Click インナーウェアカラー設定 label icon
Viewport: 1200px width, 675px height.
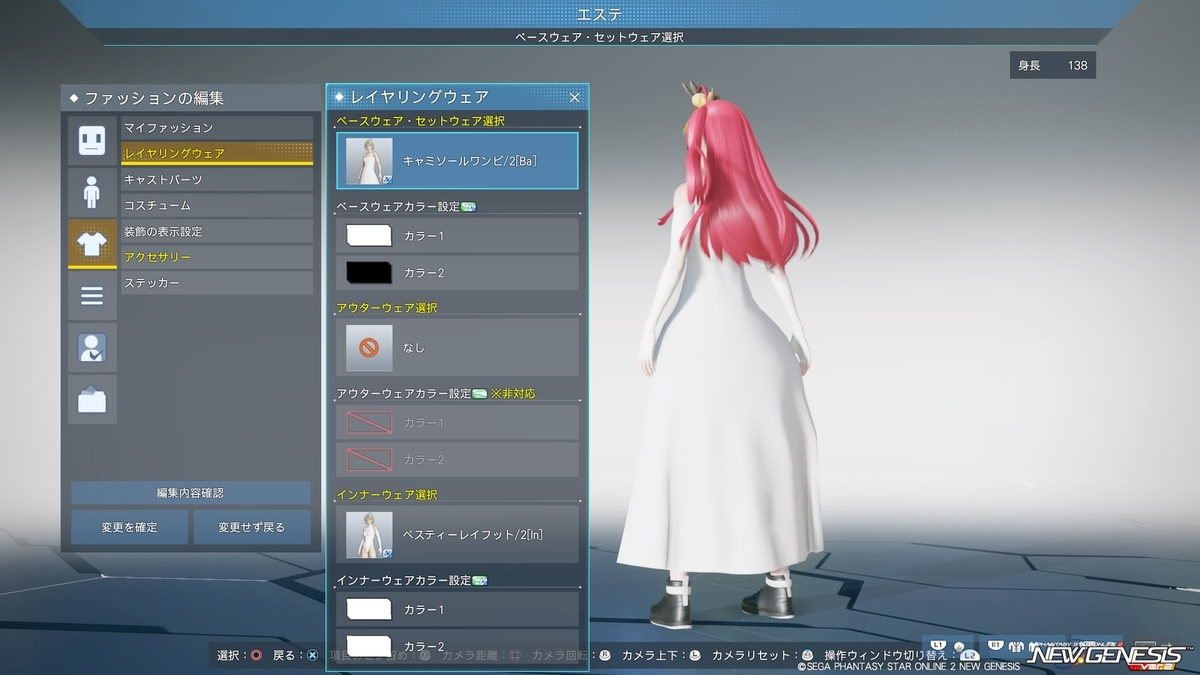[479, 580]
